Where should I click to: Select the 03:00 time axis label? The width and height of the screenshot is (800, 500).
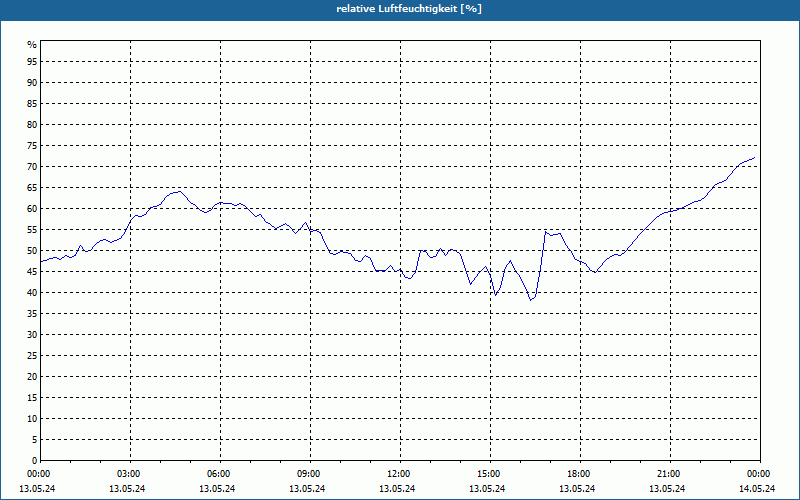pos(128,474)
